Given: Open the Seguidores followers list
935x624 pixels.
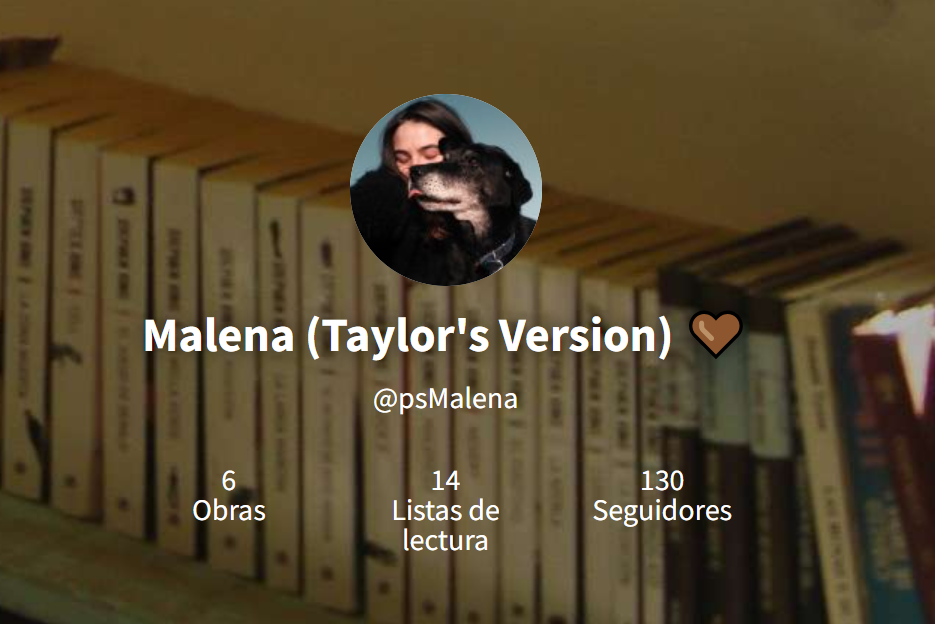Looking at the screenshot, I should pos(662,496).
